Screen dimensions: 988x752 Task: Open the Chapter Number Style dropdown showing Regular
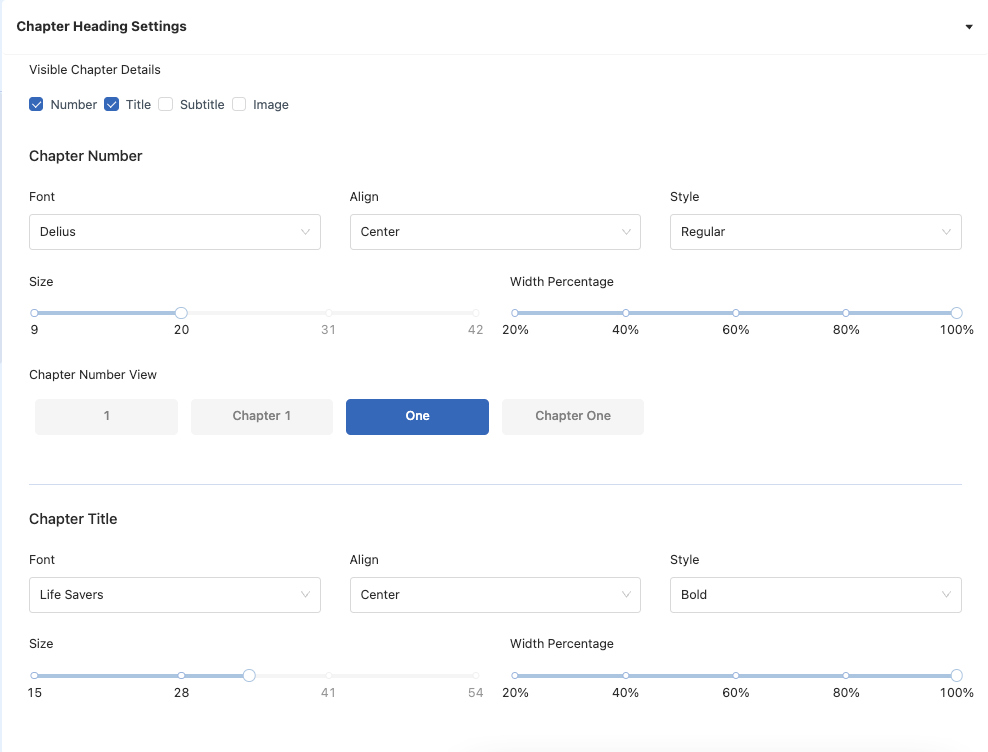(x=815, y=231)
